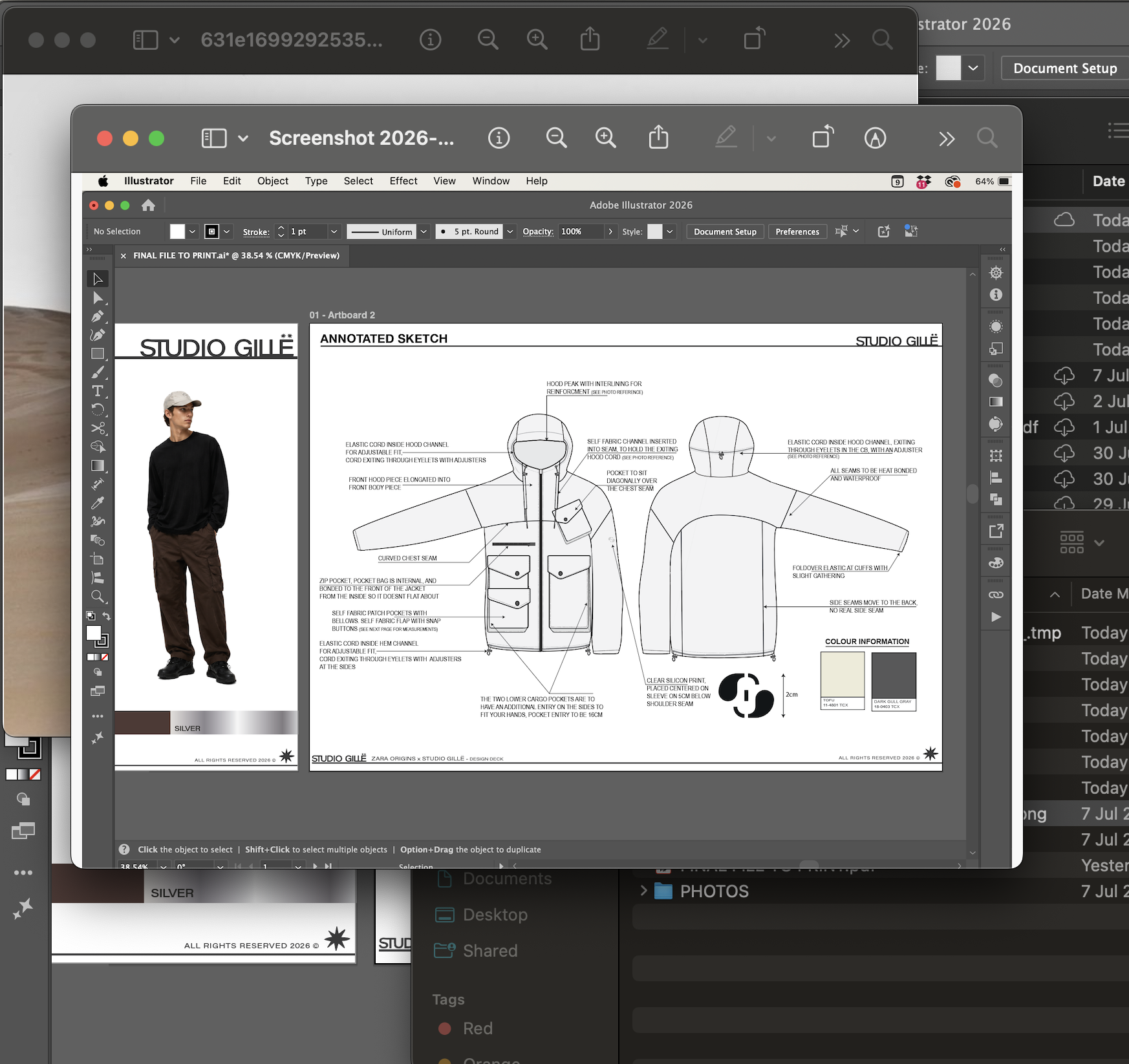This screenshot has width=1129, height=1064.
Task: Select the Rectangle tool
Action: click(x=98, y=354)
